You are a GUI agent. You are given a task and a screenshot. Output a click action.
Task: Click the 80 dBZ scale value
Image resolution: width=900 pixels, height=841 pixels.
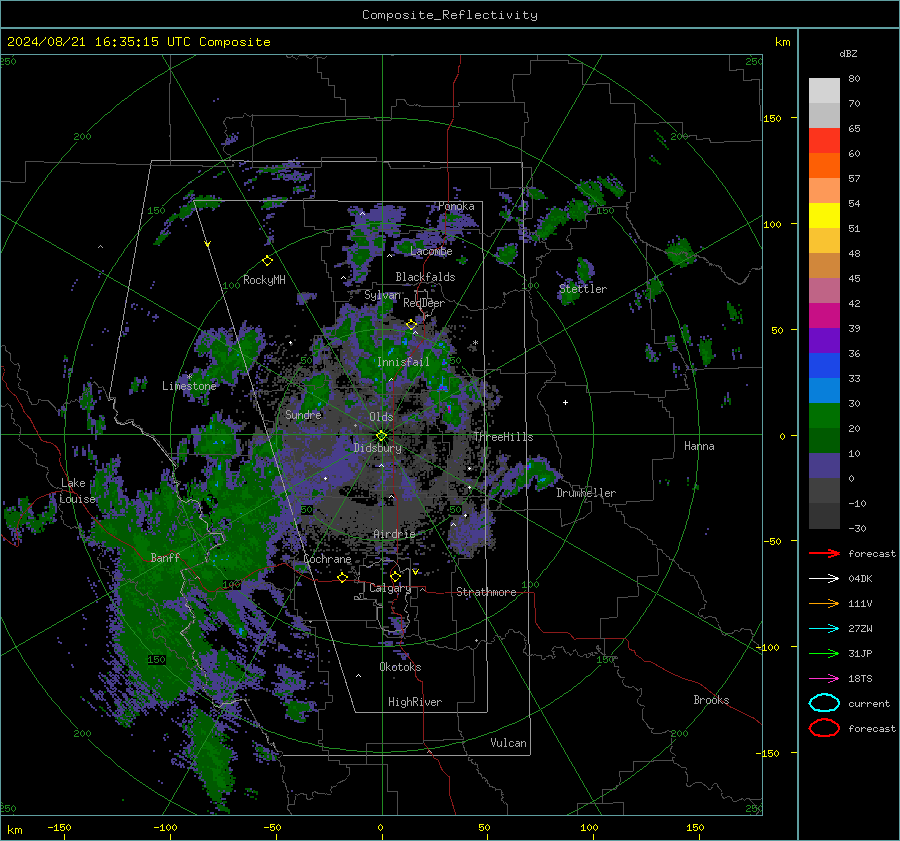[854, 79]
